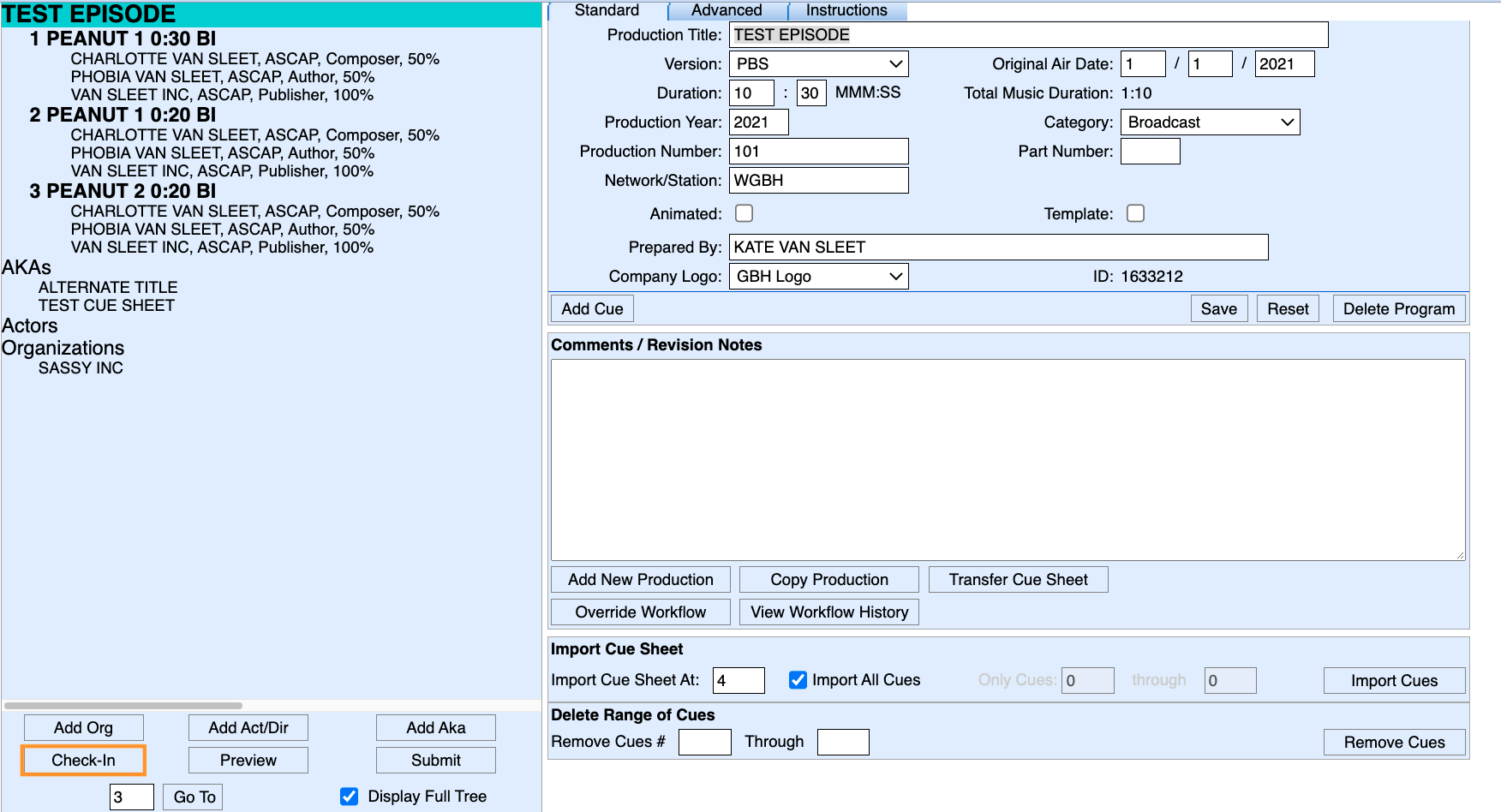Click Comments / Revision Notes text area
This screenshot has height=812, width=1501.
click(x=1008, y=460)
